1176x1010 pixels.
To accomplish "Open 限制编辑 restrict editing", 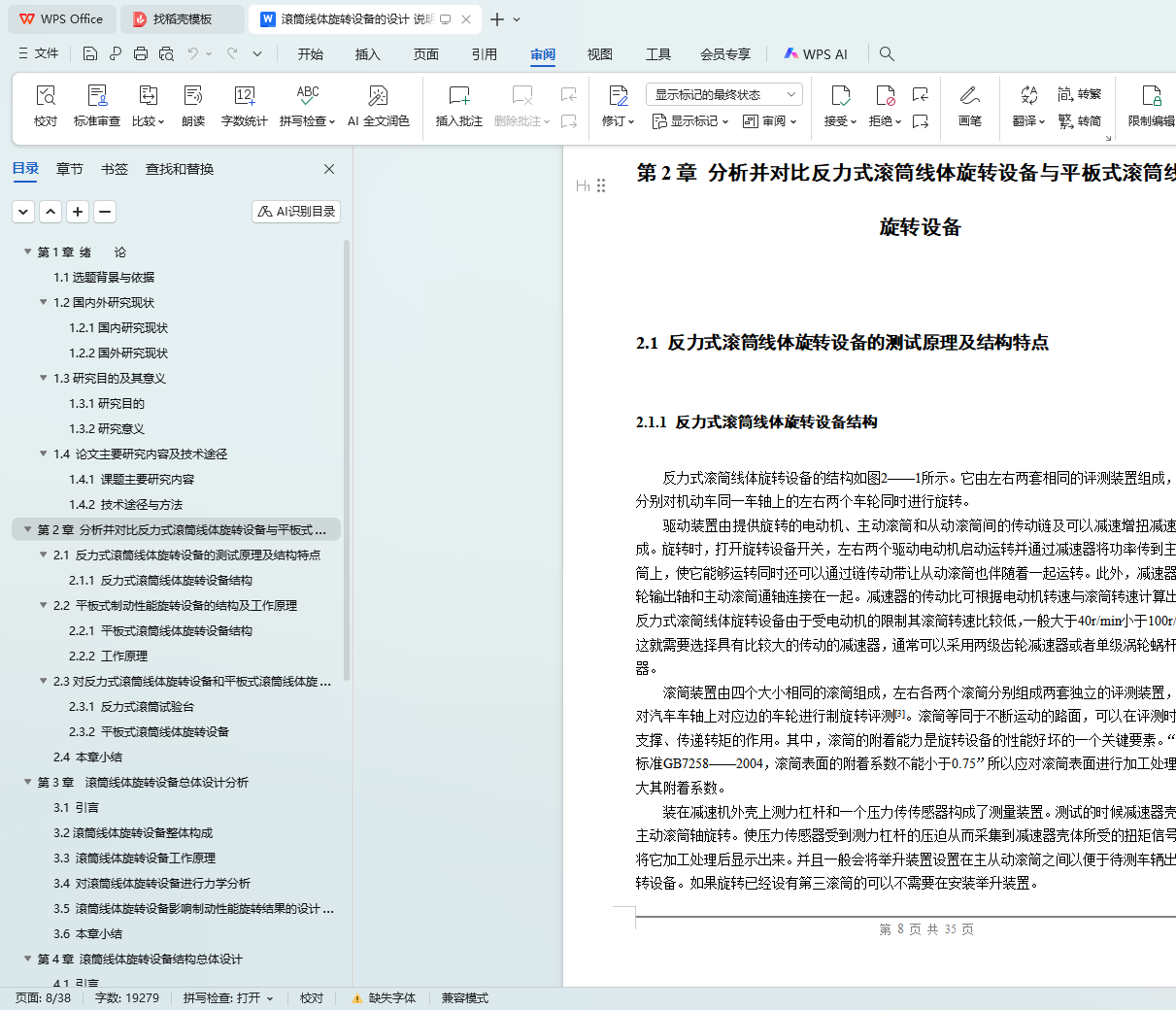I will pos(1152,105).
